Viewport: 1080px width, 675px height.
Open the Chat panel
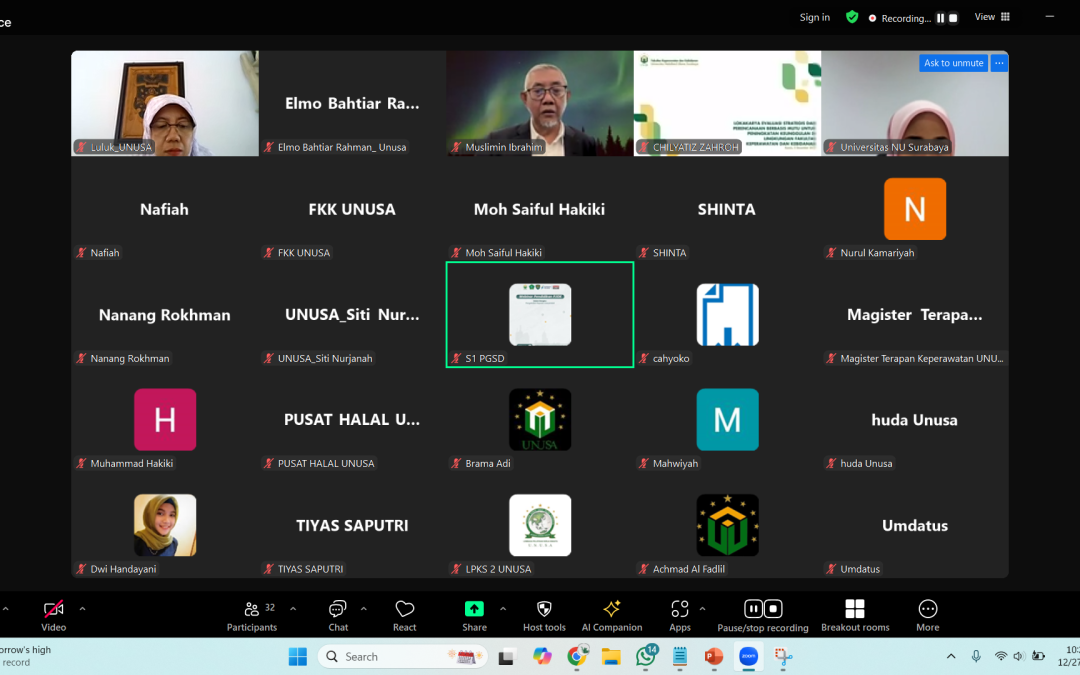coord(338,615)
